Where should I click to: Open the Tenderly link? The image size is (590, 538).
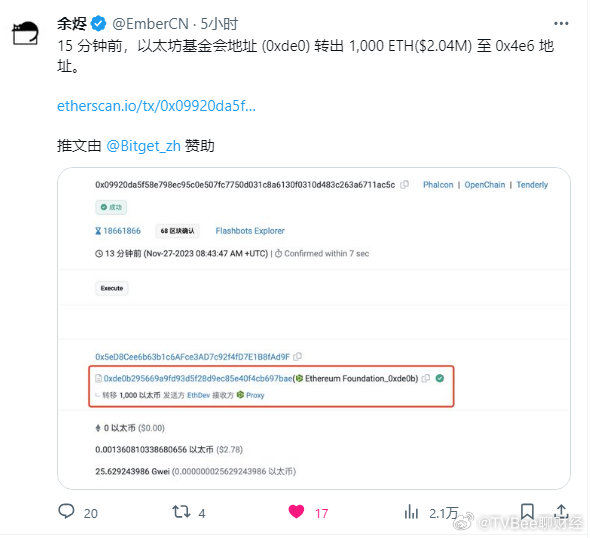pyautogui.click(x=532, y=185)
